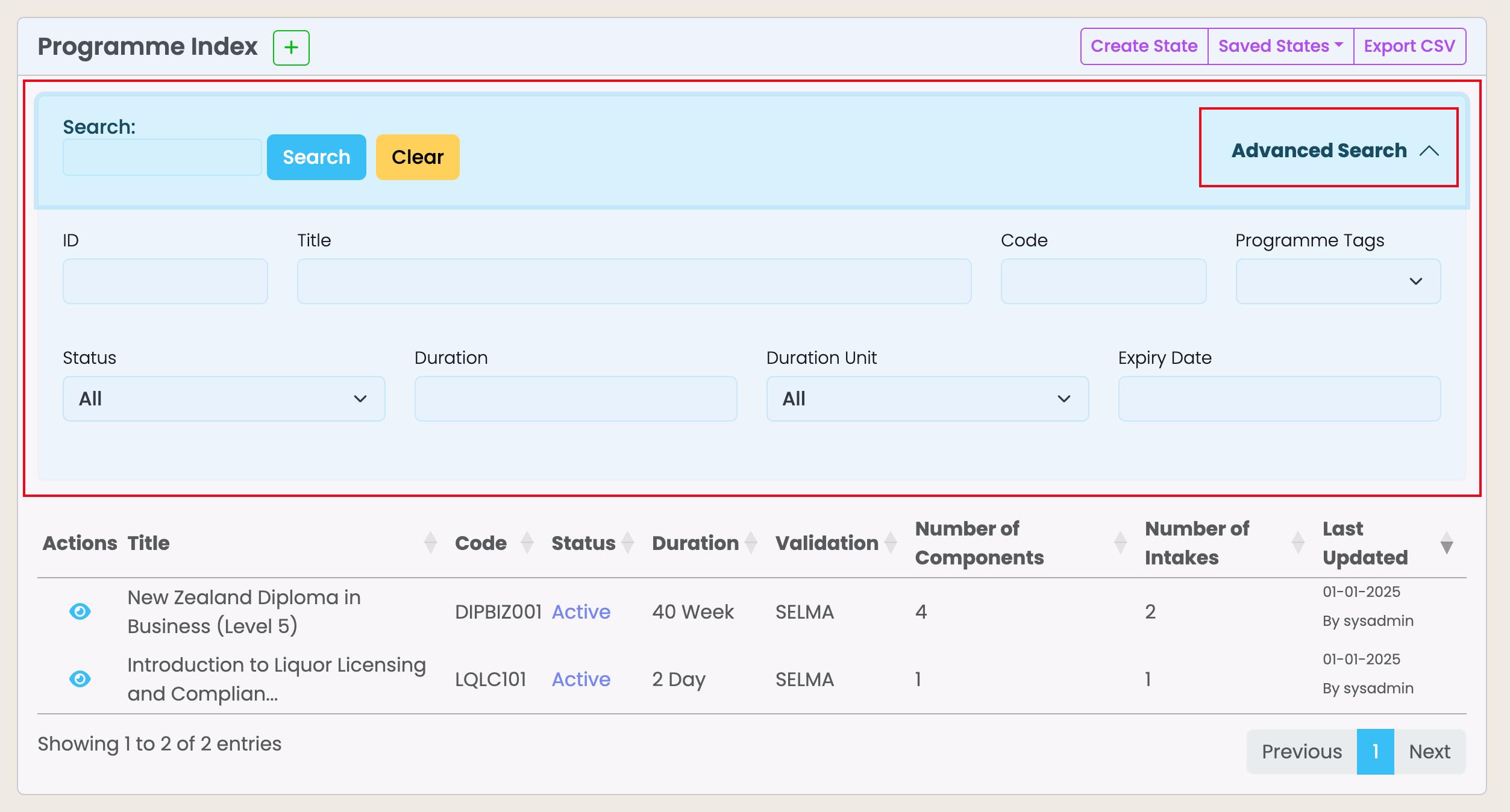The height and width of the screenshot is (812, 1510).
Task: Click the LQLC101 code cell
Action: pos(490,679)
